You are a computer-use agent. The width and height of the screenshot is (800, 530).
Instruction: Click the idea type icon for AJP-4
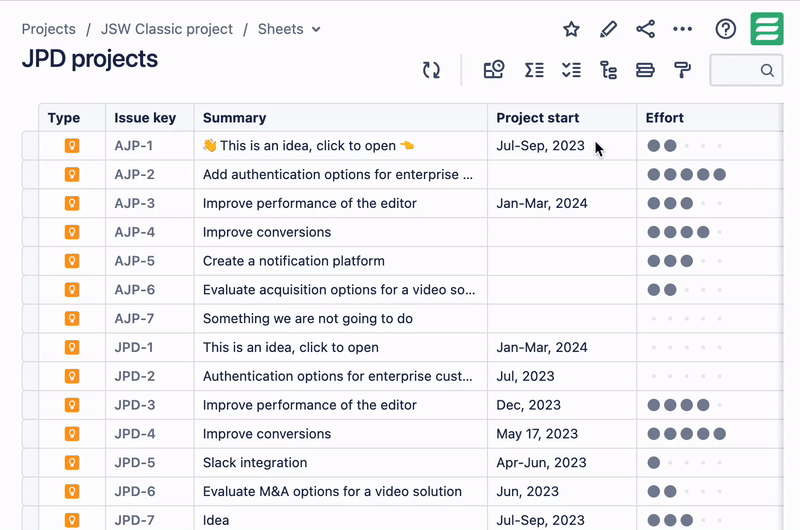[x=72, y=232]
